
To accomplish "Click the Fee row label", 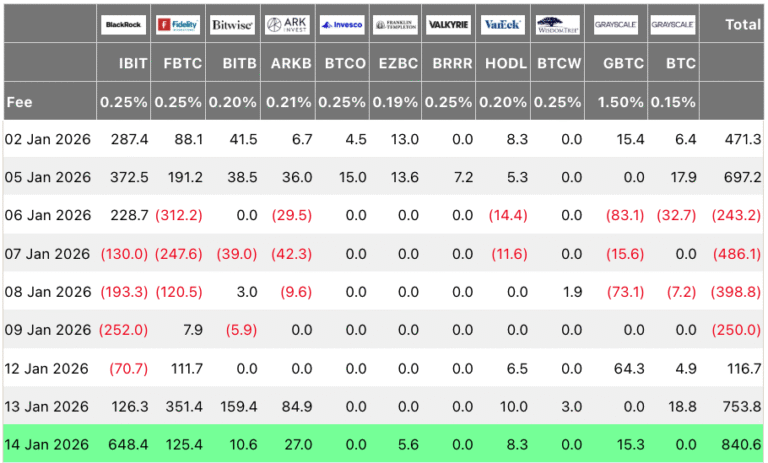I will (19, 101).
